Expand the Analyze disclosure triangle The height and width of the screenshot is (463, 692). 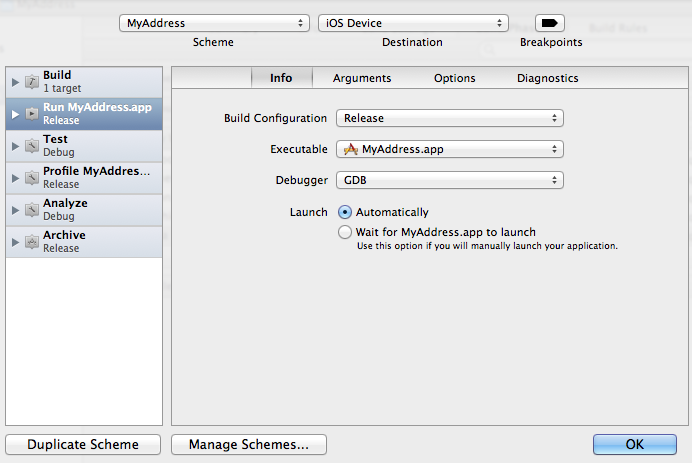(x=15, y=210)
